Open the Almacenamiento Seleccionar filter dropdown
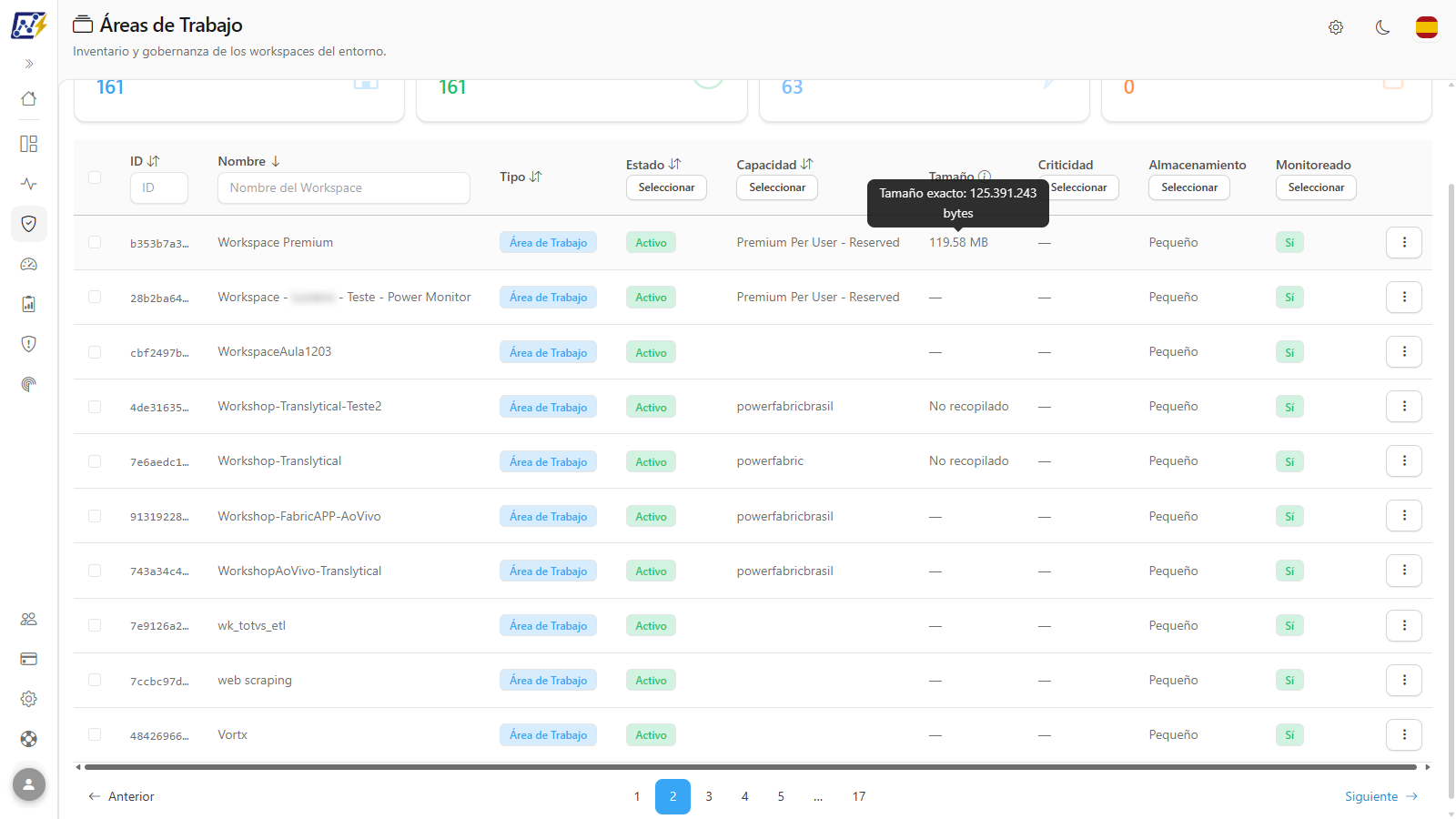The height and width of the screenshot is (819, 1456). pos(1189,187)
